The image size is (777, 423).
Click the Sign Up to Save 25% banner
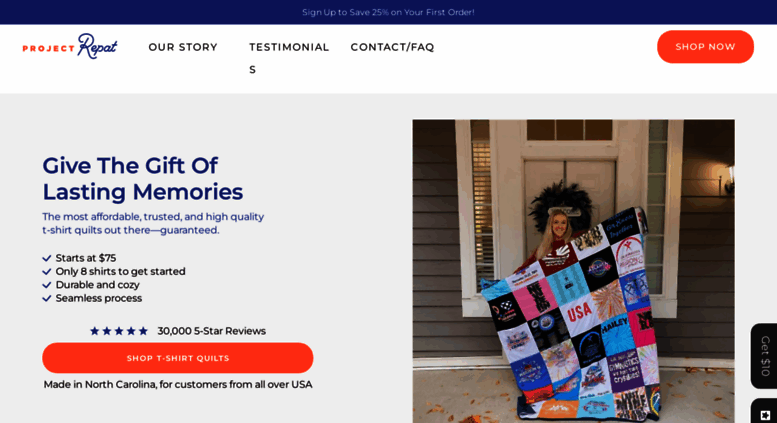pyautogui.click(x=388, y=12)
